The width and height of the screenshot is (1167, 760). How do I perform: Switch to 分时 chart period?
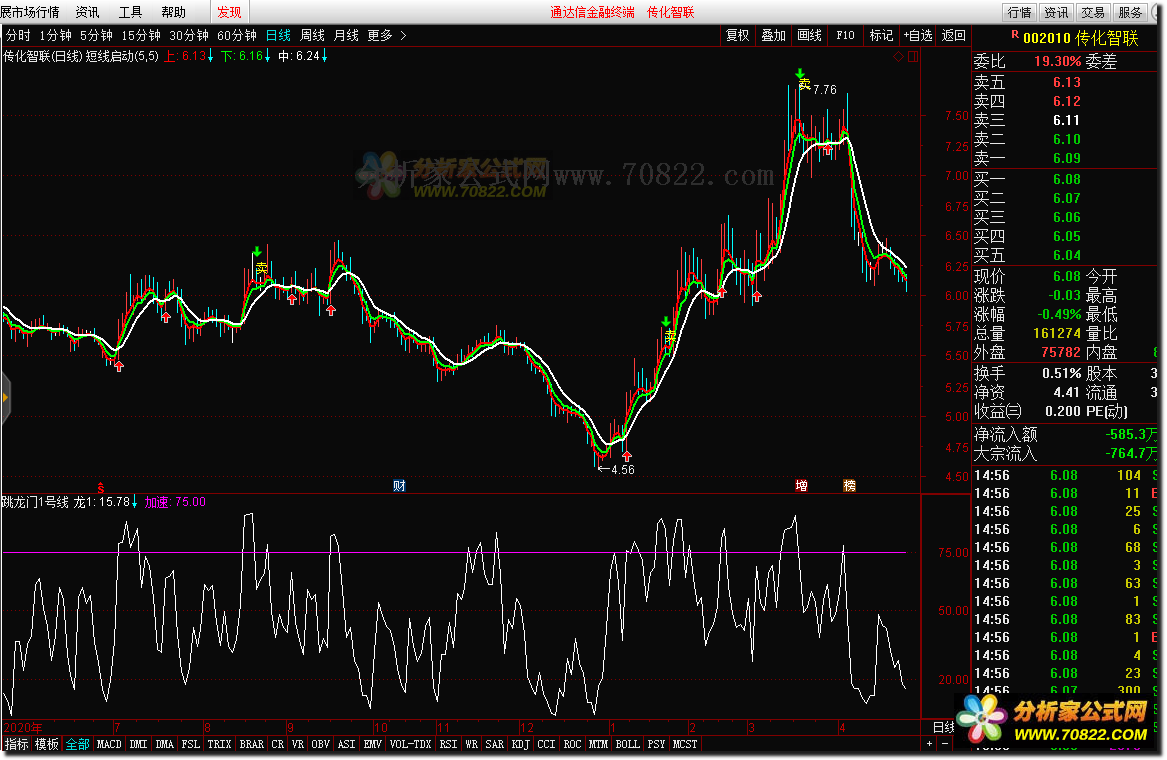coord(18,35)
